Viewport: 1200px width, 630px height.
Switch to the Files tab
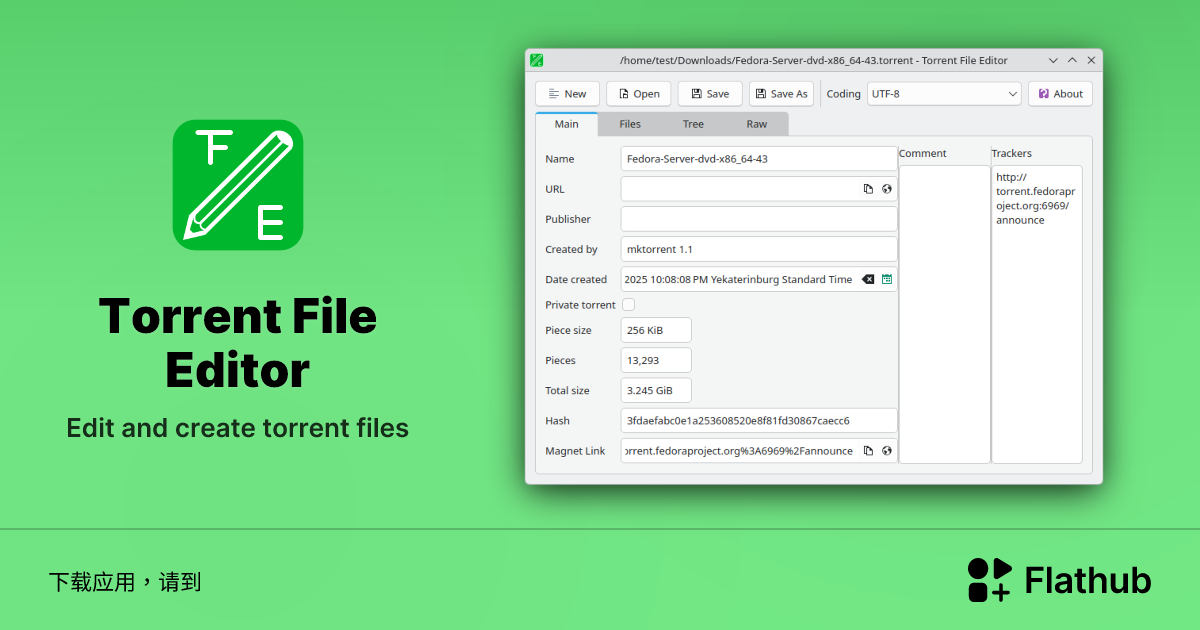(x=630, y=124)
